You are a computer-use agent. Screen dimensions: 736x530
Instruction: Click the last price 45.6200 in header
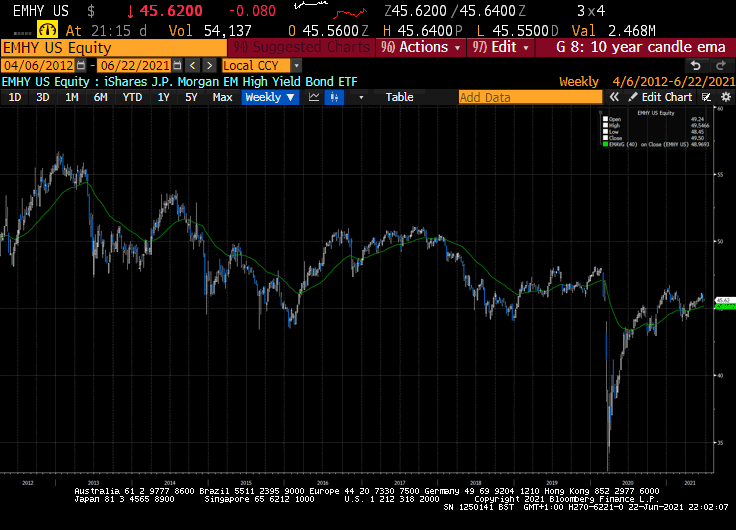click(x=171, y=11)
